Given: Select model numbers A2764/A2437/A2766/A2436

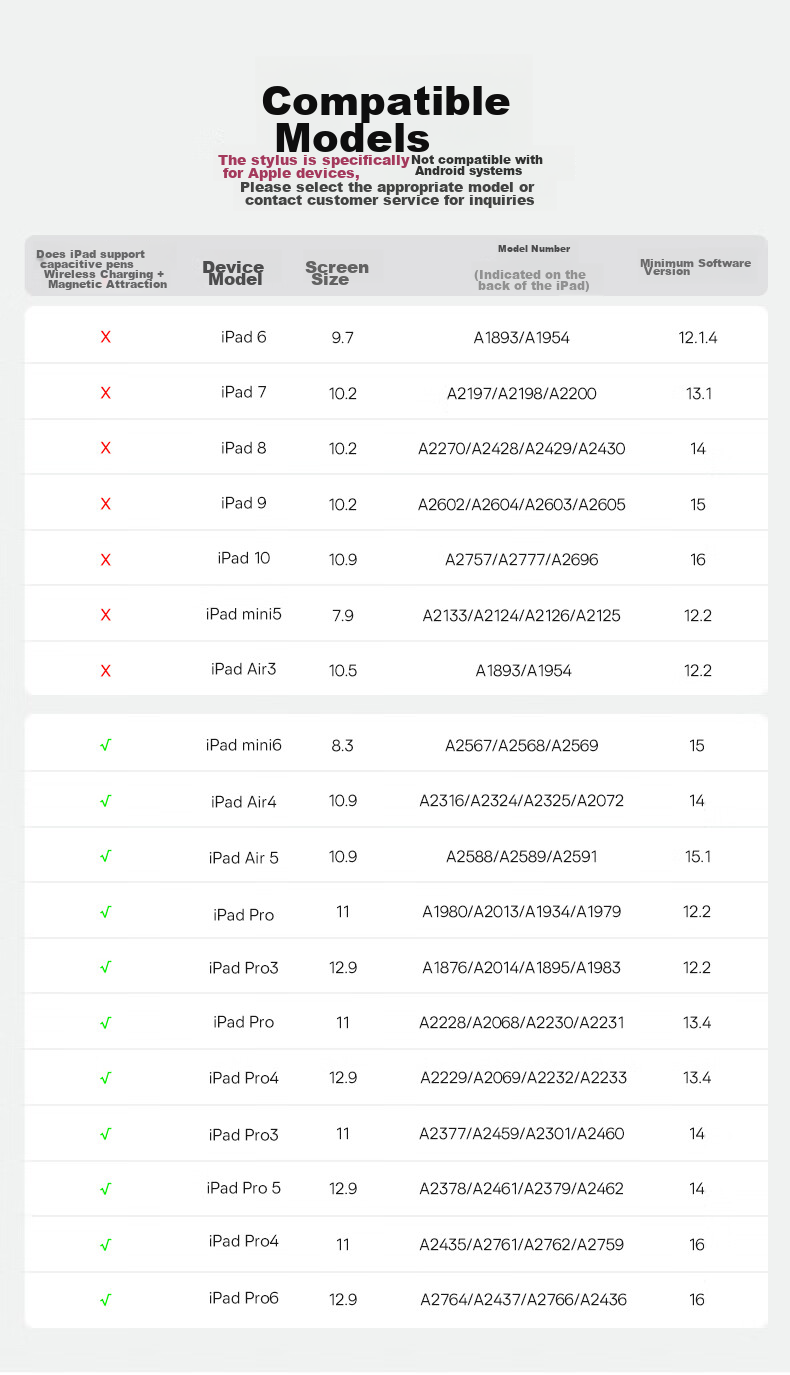Looking at the screenshot, I should (523, 1300).
